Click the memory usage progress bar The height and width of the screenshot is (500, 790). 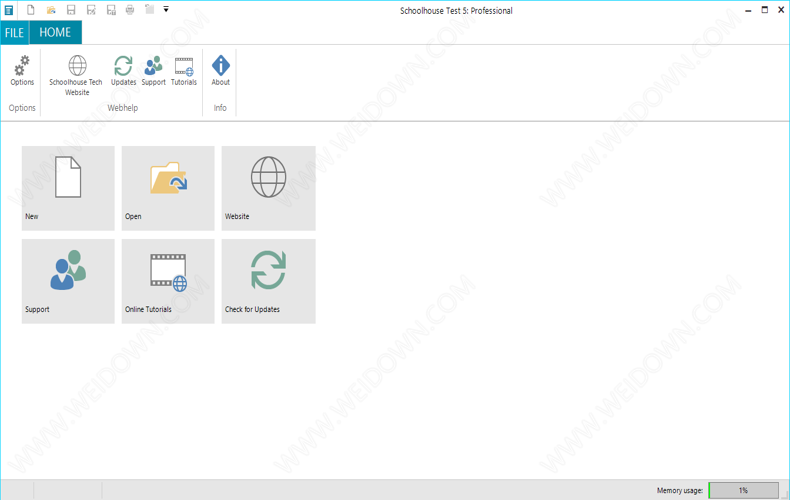pos(743,490)
